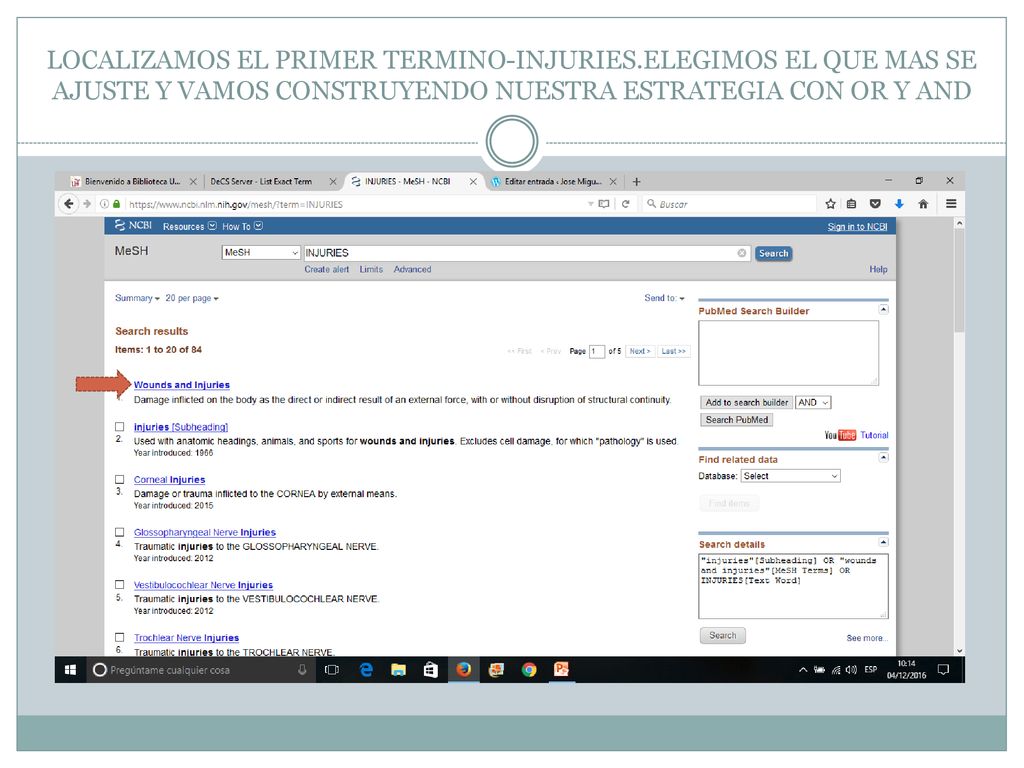Open the Windows Store taskbar icon
The width and height of the screenshot is (1024, 768).
tap(431, 669)
